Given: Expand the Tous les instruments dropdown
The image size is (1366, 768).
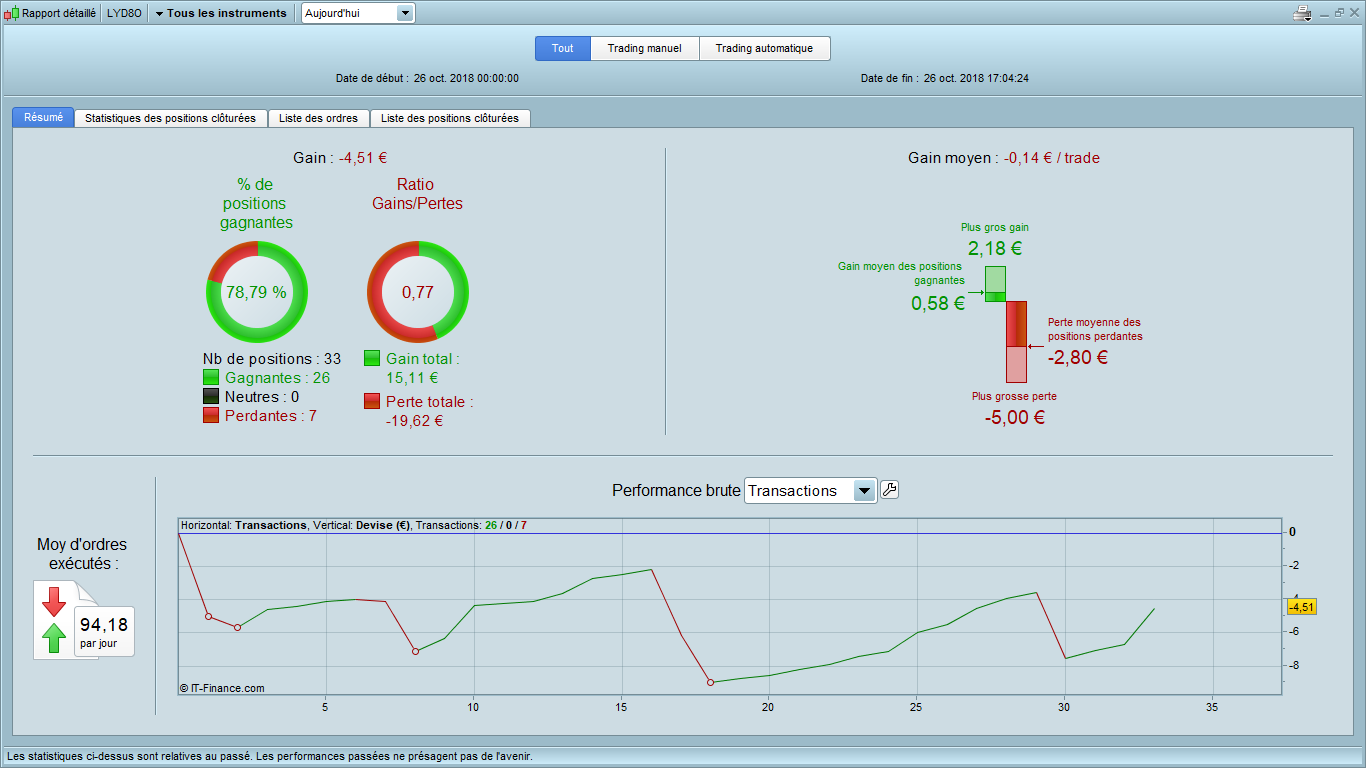Looking at the screenshot, I should (x=221, y=13).
